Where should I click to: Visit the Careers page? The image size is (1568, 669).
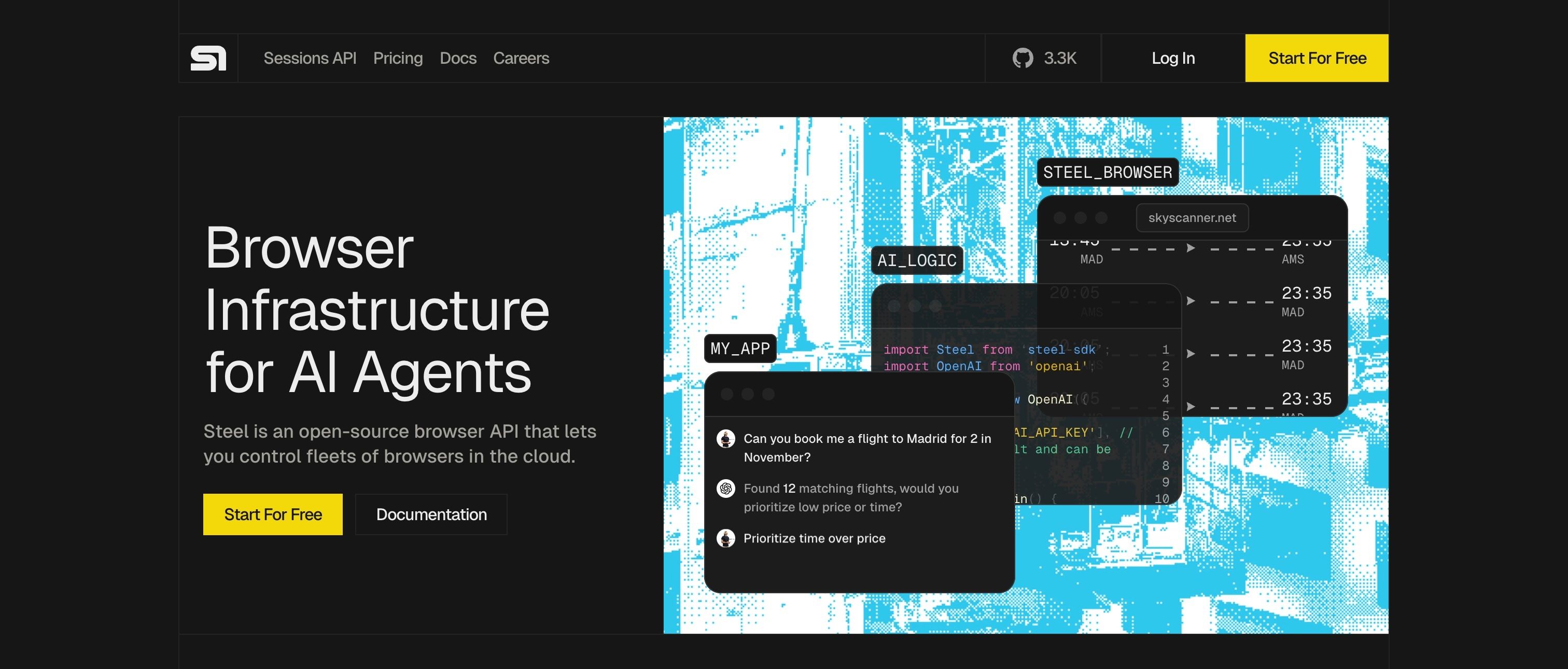tap(521, 58)
